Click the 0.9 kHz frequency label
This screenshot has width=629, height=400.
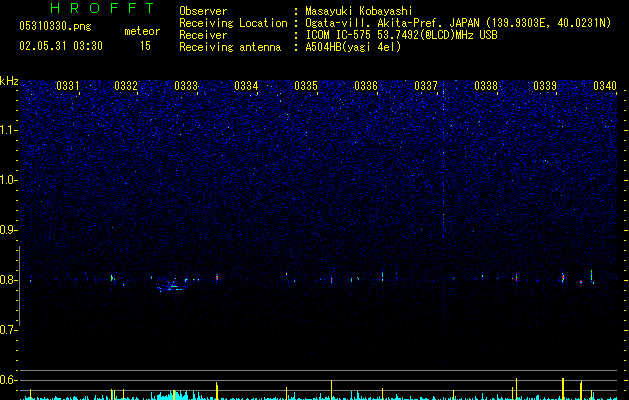click(x=9, y=230)
